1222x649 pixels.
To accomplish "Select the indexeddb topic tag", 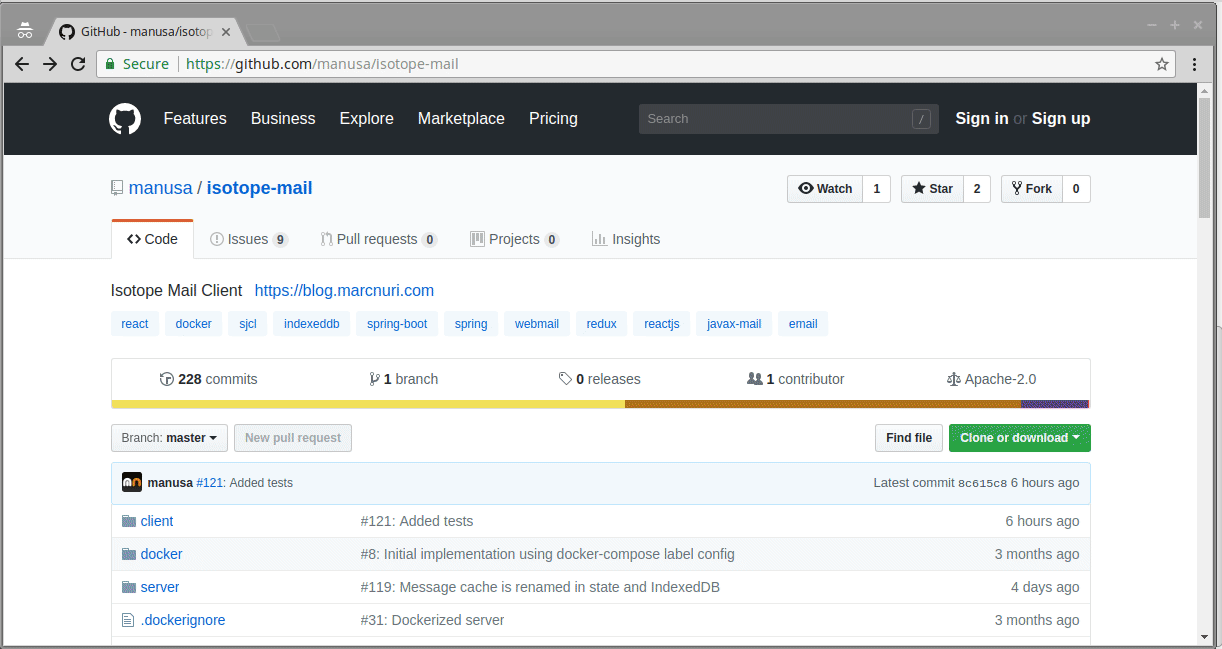I will [312, 324].
